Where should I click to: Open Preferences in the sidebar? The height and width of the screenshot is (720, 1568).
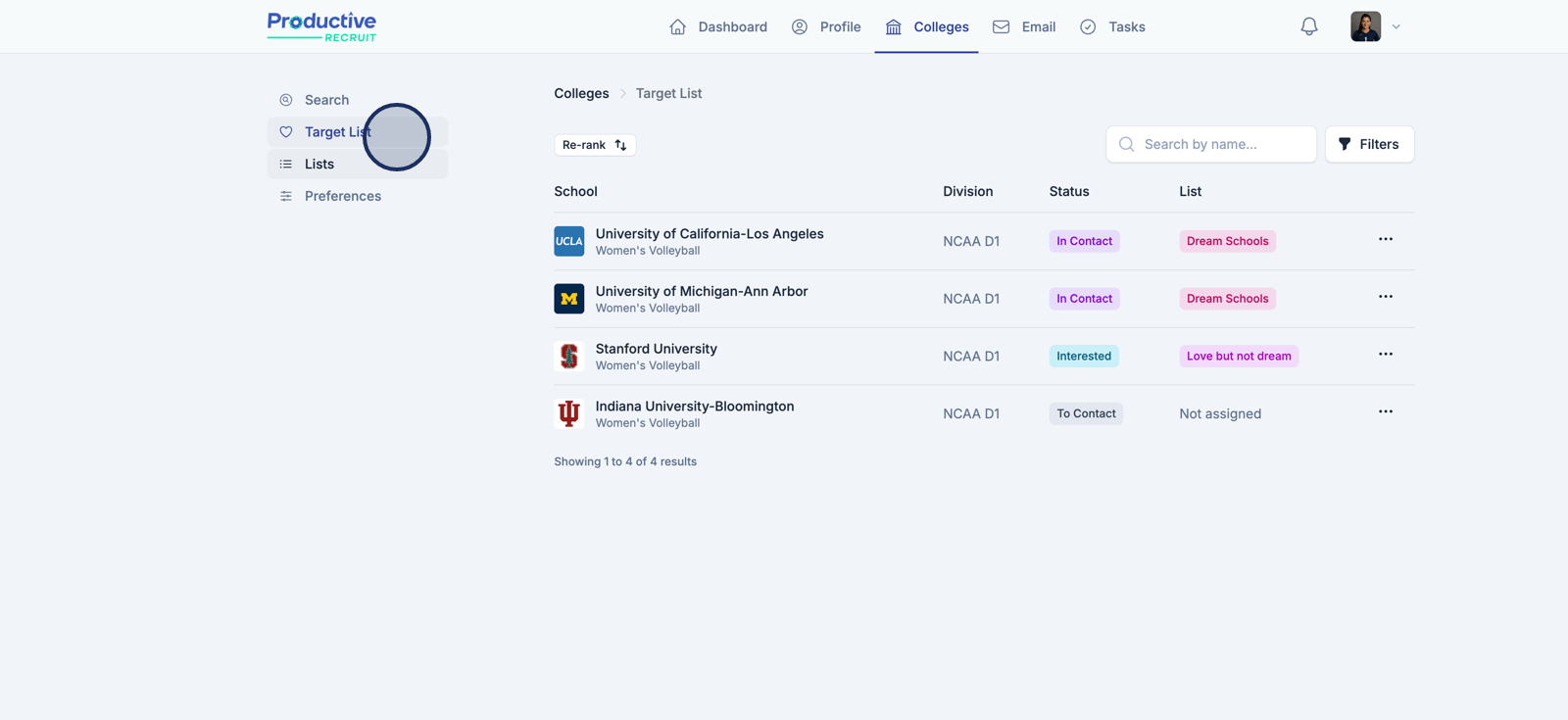pyautogui.click(x=358, y=196)
